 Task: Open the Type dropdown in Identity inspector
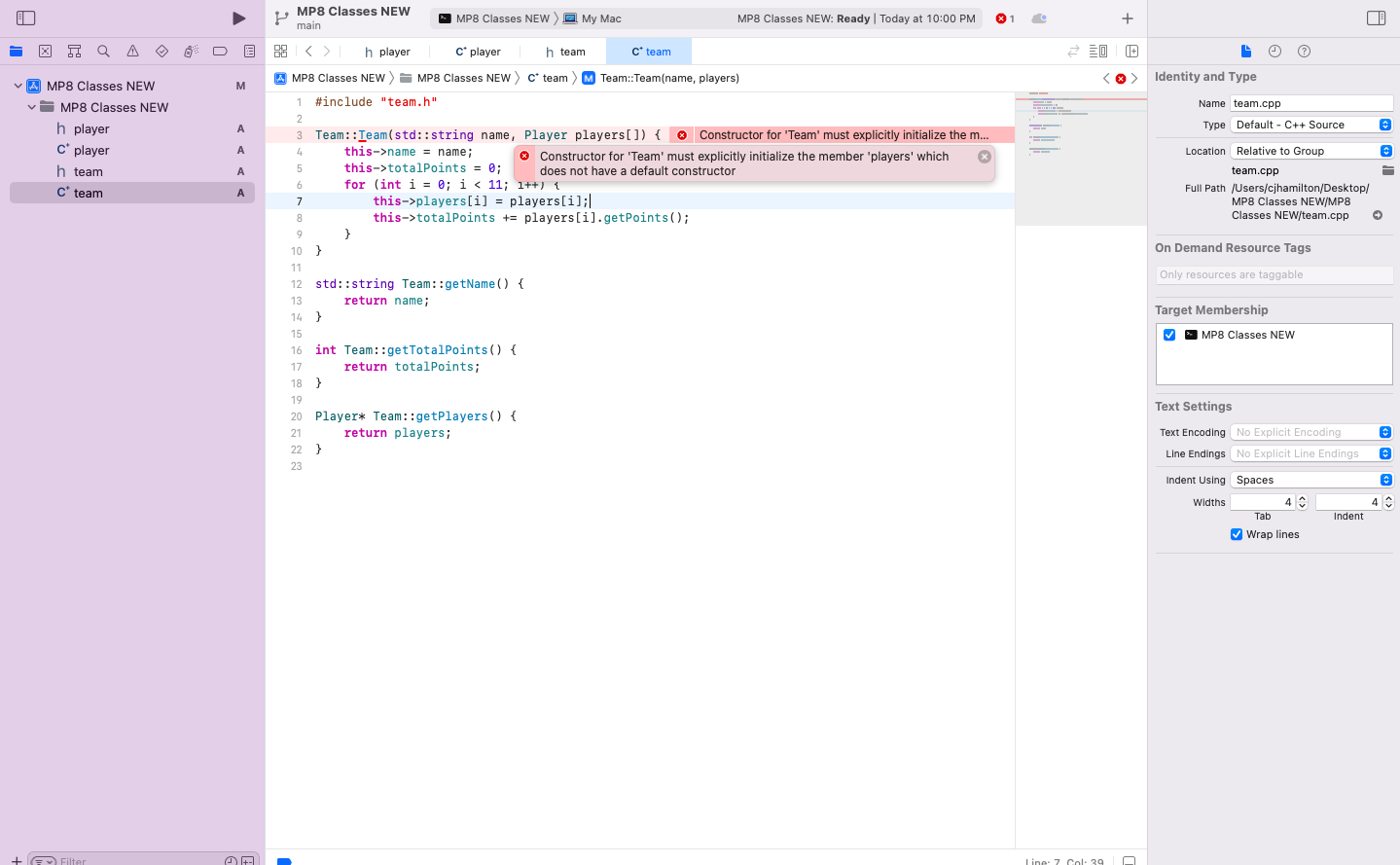click(x=1385, y=124)
